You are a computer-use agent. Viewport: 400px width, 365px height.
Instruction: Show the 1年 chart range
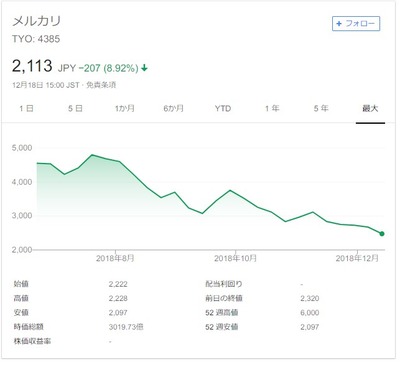point(272,108)
